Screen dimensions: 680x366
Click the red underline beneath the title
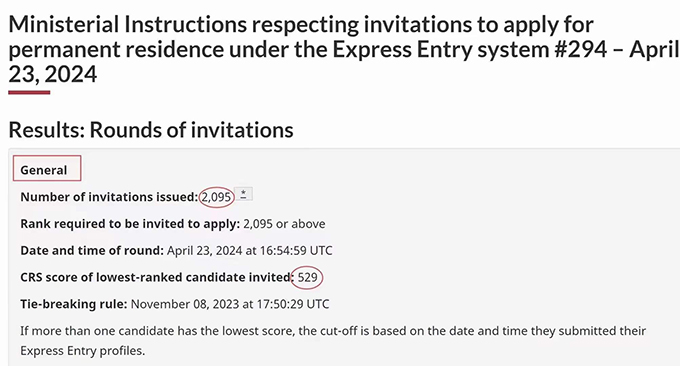(29, 92)
